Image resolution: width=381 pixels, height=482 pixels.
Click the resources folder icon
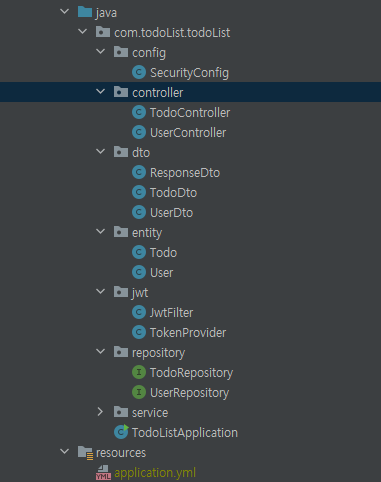85,453
